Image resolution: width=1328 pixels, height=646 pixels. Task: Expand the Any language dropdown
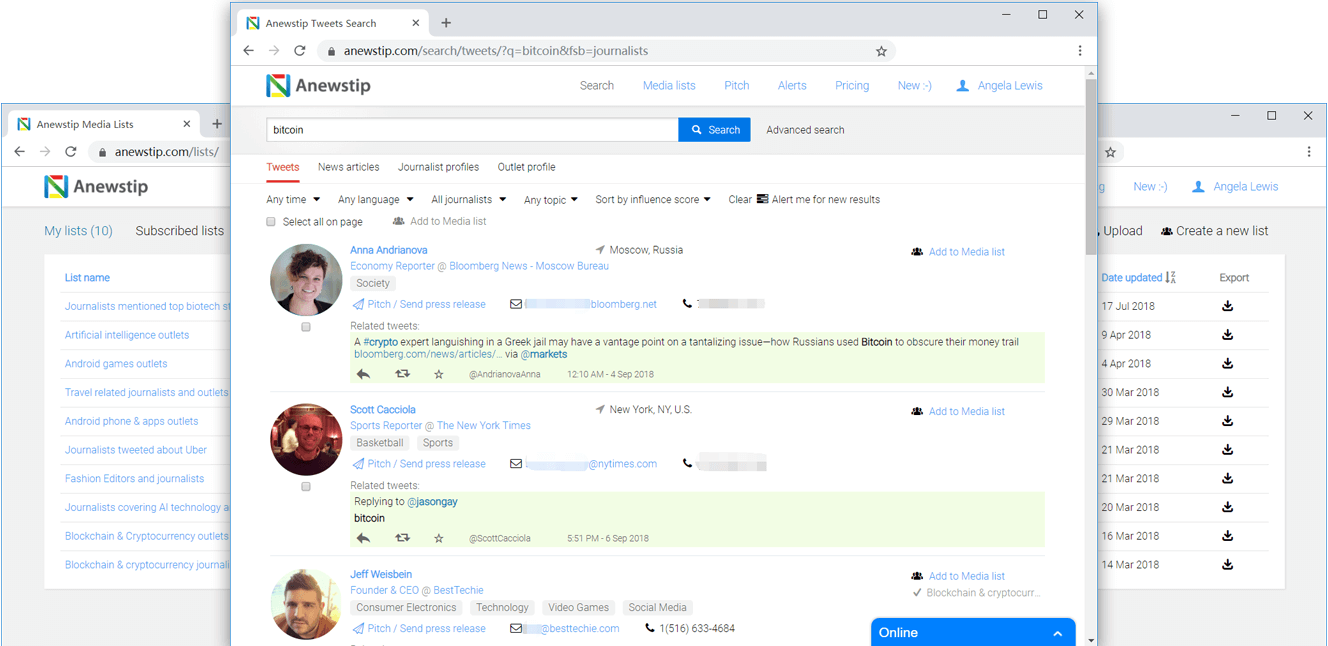[x=375, y=200]
